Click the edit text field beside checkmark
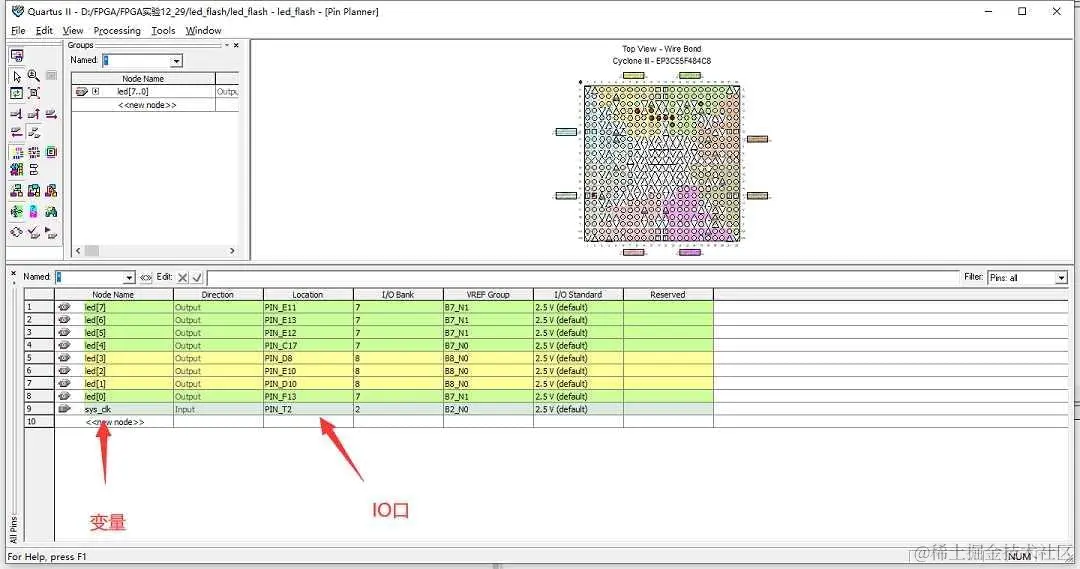 pyautogui.click(x=583, y=277)
